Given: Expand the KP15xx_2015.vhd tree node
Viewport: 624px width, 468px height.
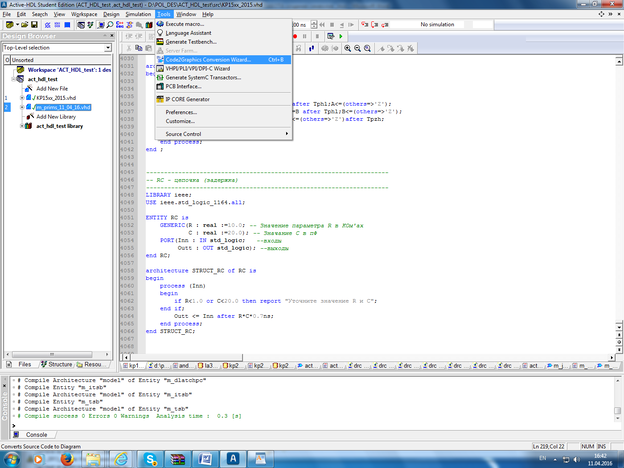Looking at the screenshot, I should pos(21,97).
